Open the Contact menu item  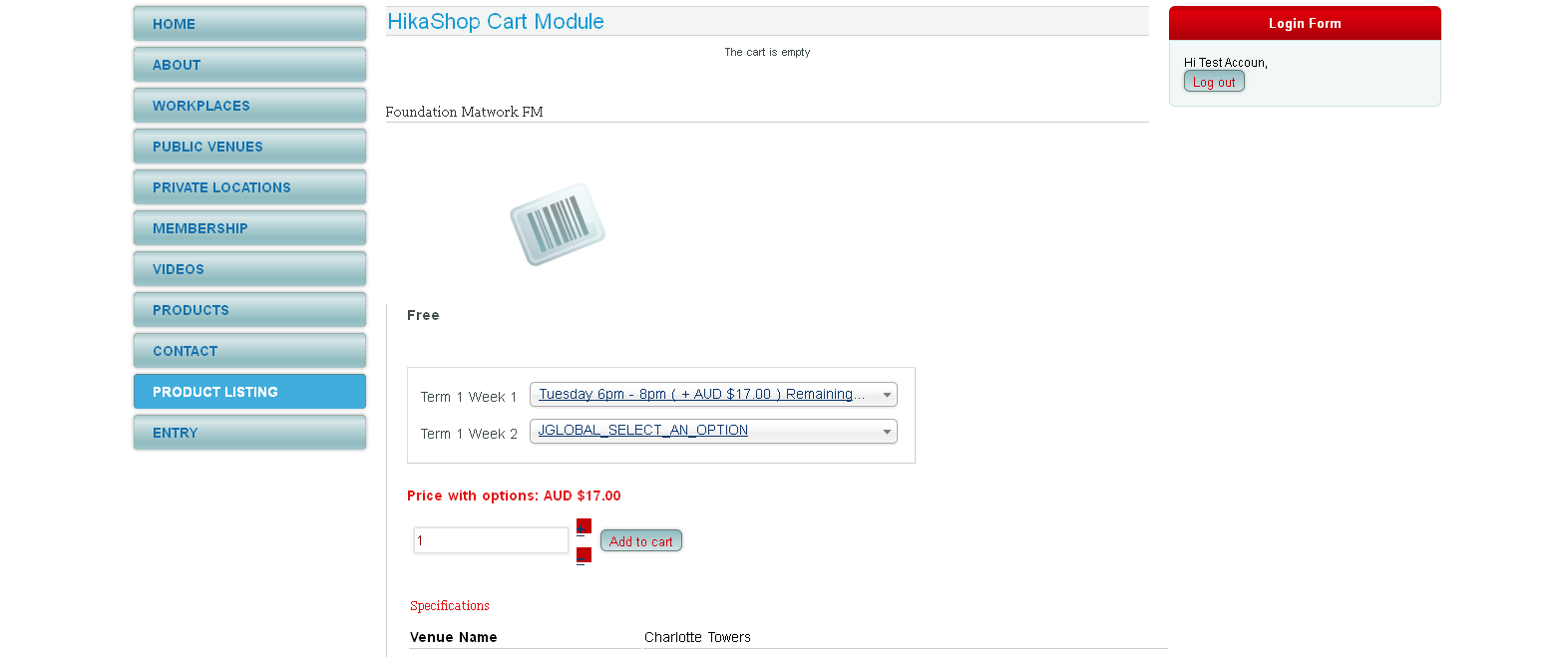pyautogui.click(x=249, y=351)
